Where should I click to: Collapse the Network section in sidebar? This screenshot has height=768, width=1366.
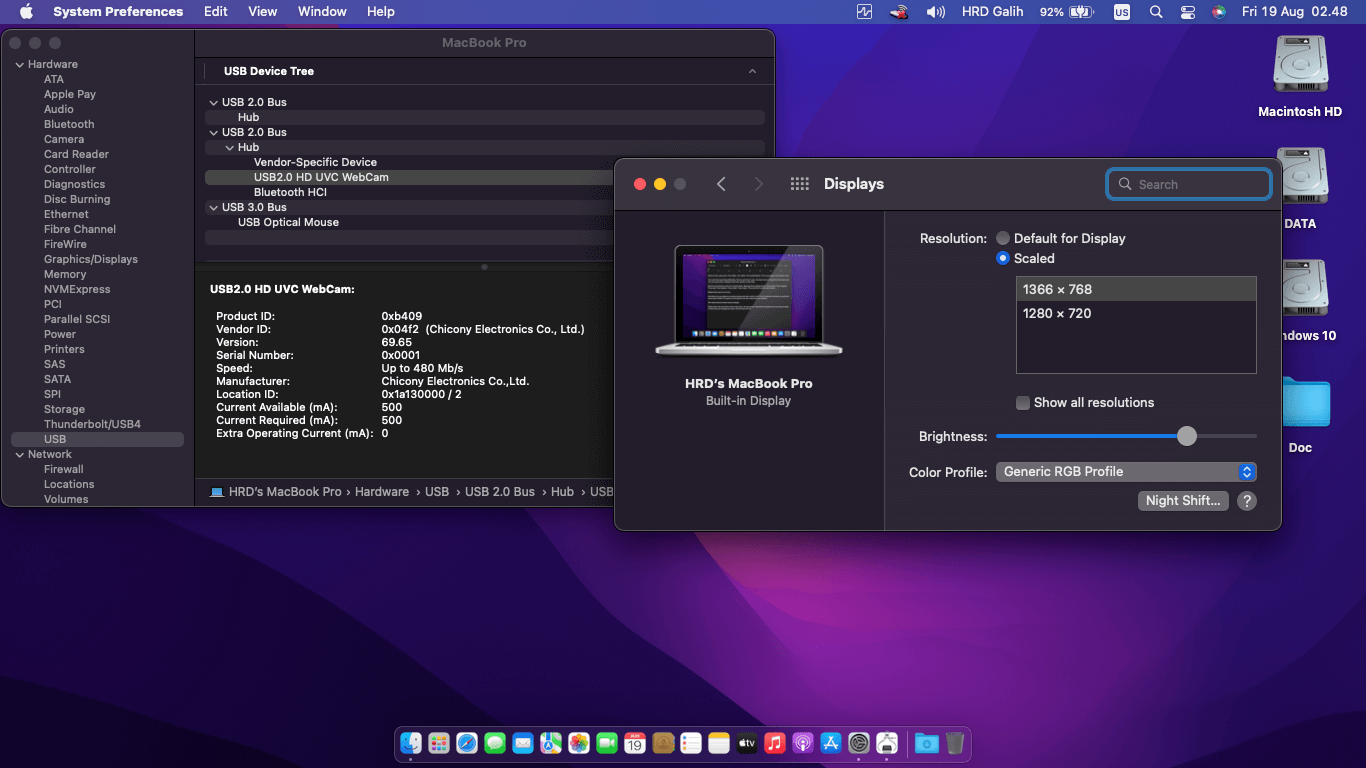click(19, 454)
